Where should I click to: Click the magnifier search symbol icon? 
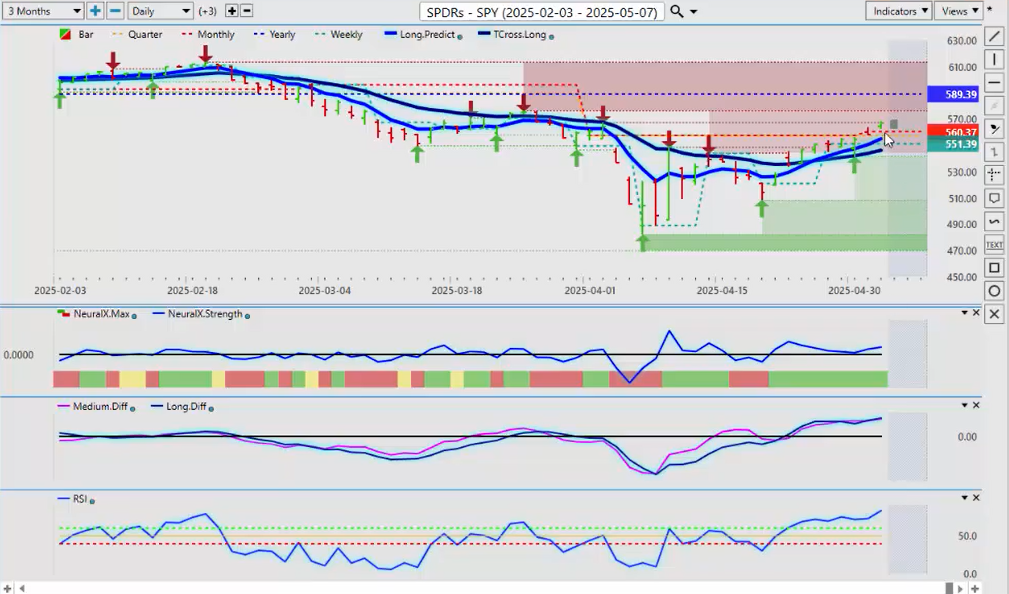tap(677, 11)
